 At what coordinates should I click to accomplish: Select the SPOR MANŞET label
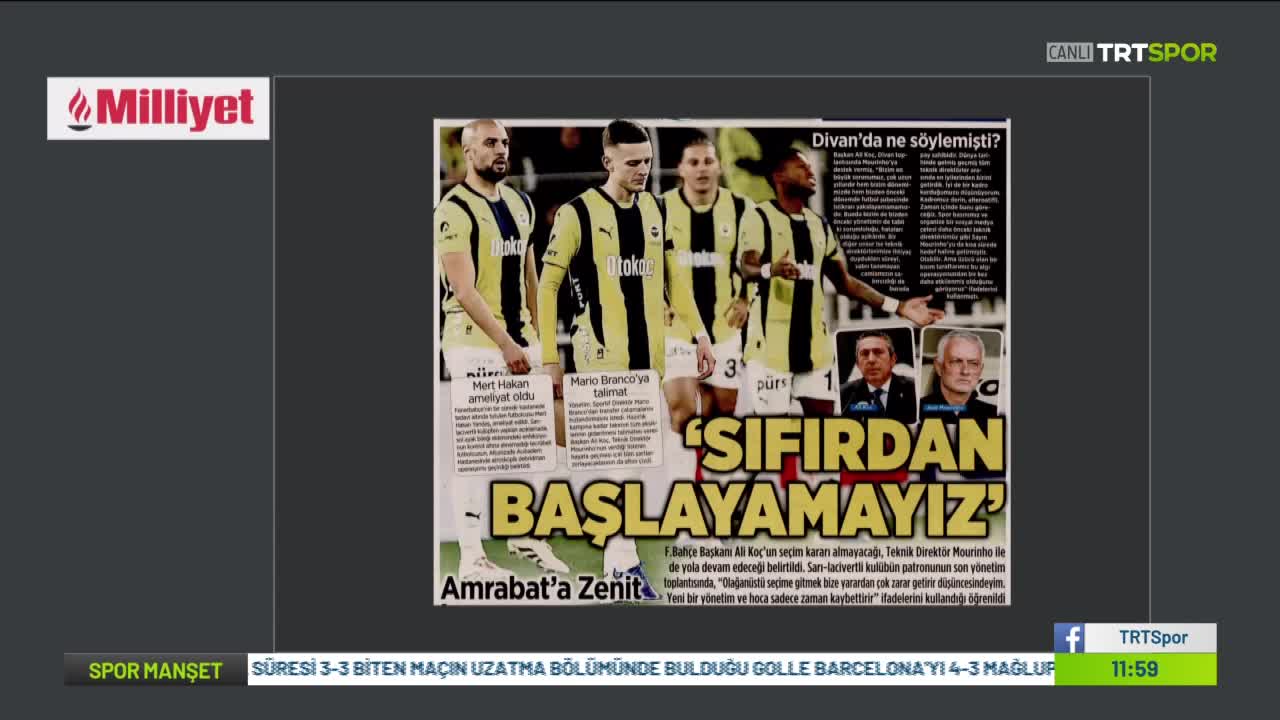[155, 670]
